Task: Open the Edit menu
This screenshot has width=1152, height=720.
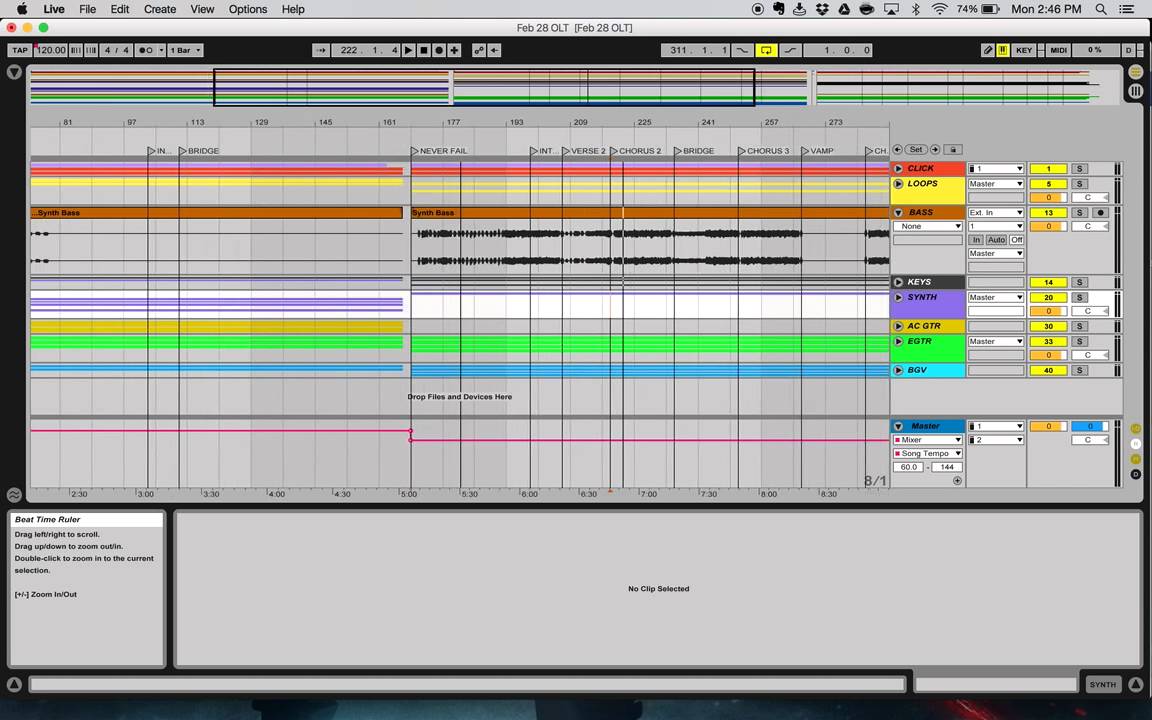Action: 120,9
